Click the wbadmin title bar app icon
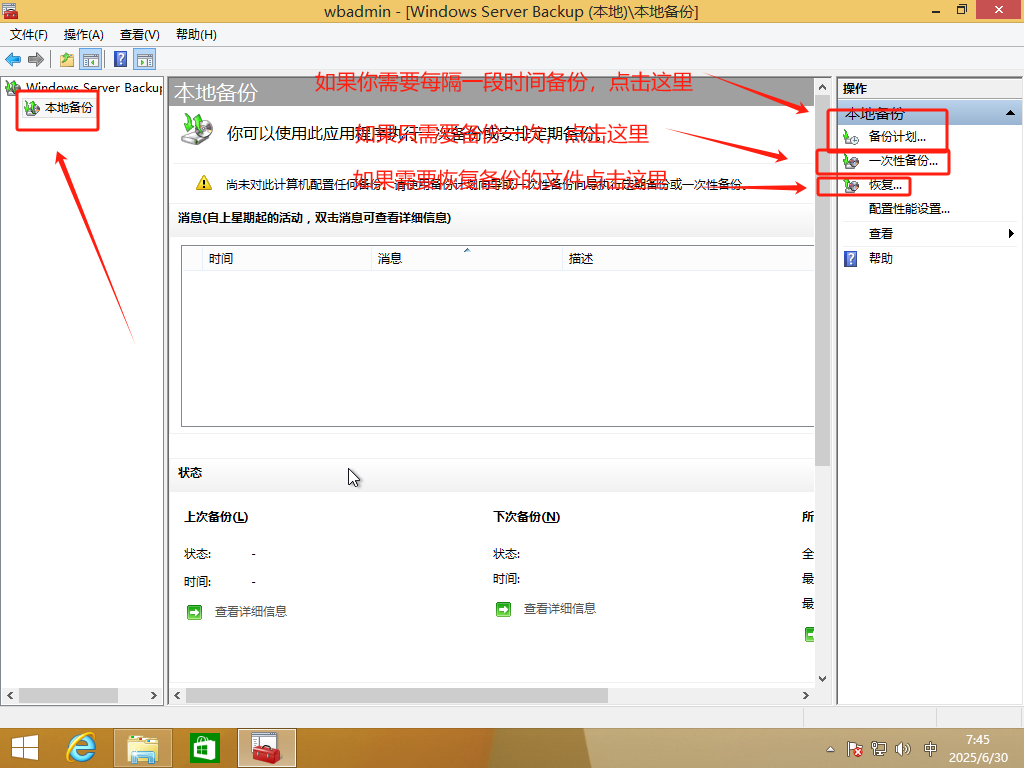 tap(10, 10)
